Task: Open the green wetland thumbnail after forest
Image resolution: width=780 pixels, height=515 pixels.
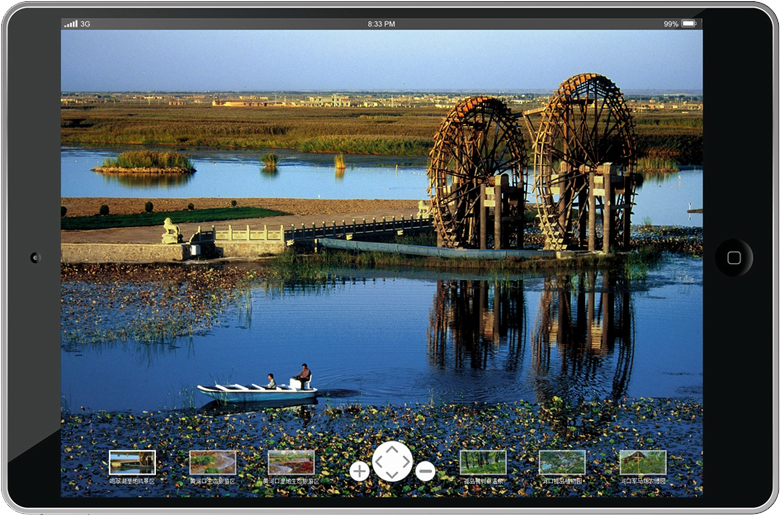Action: tap(562, 462)
